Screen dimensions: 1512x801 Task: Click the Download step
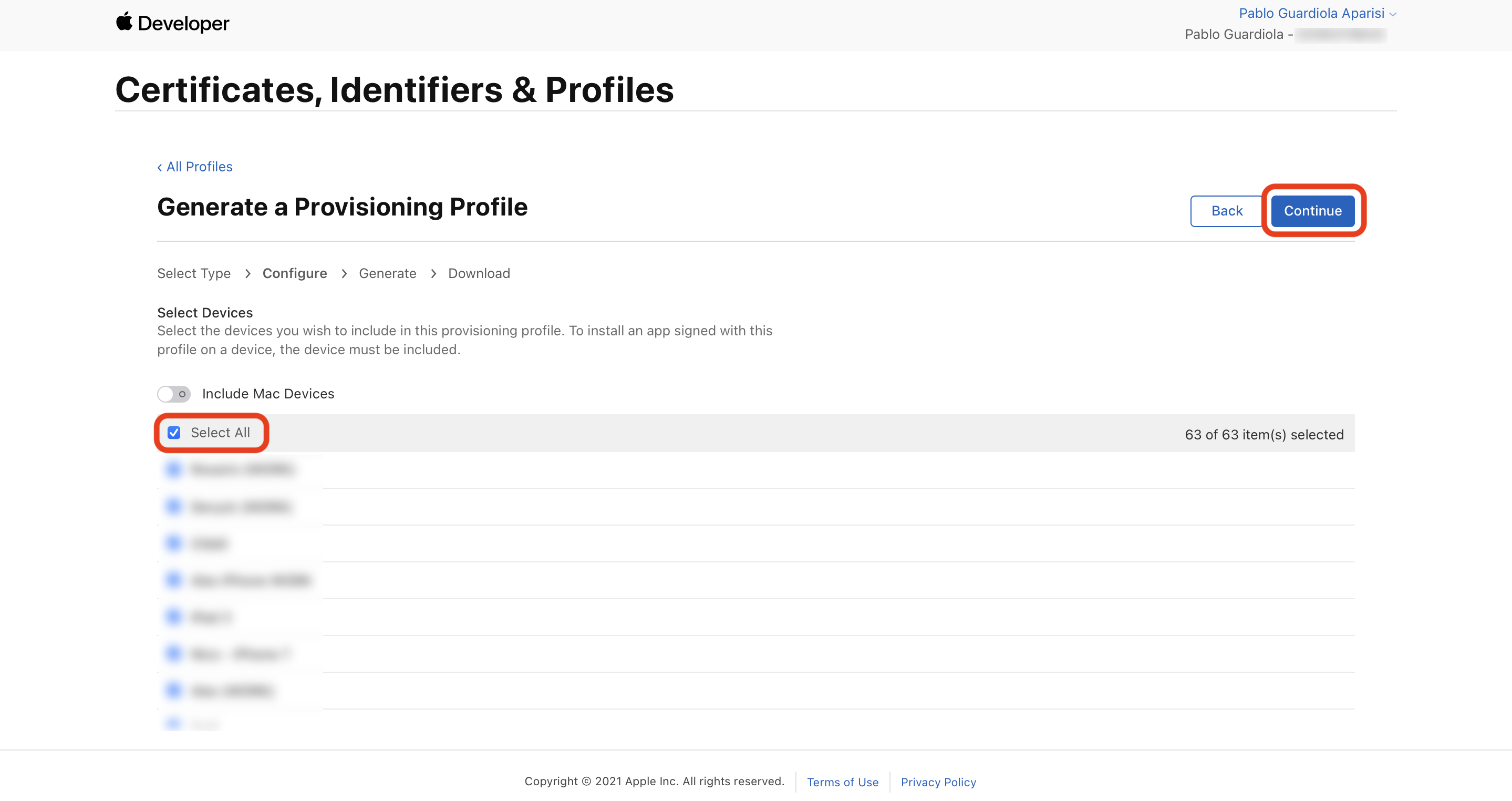[x=479, y=274]
